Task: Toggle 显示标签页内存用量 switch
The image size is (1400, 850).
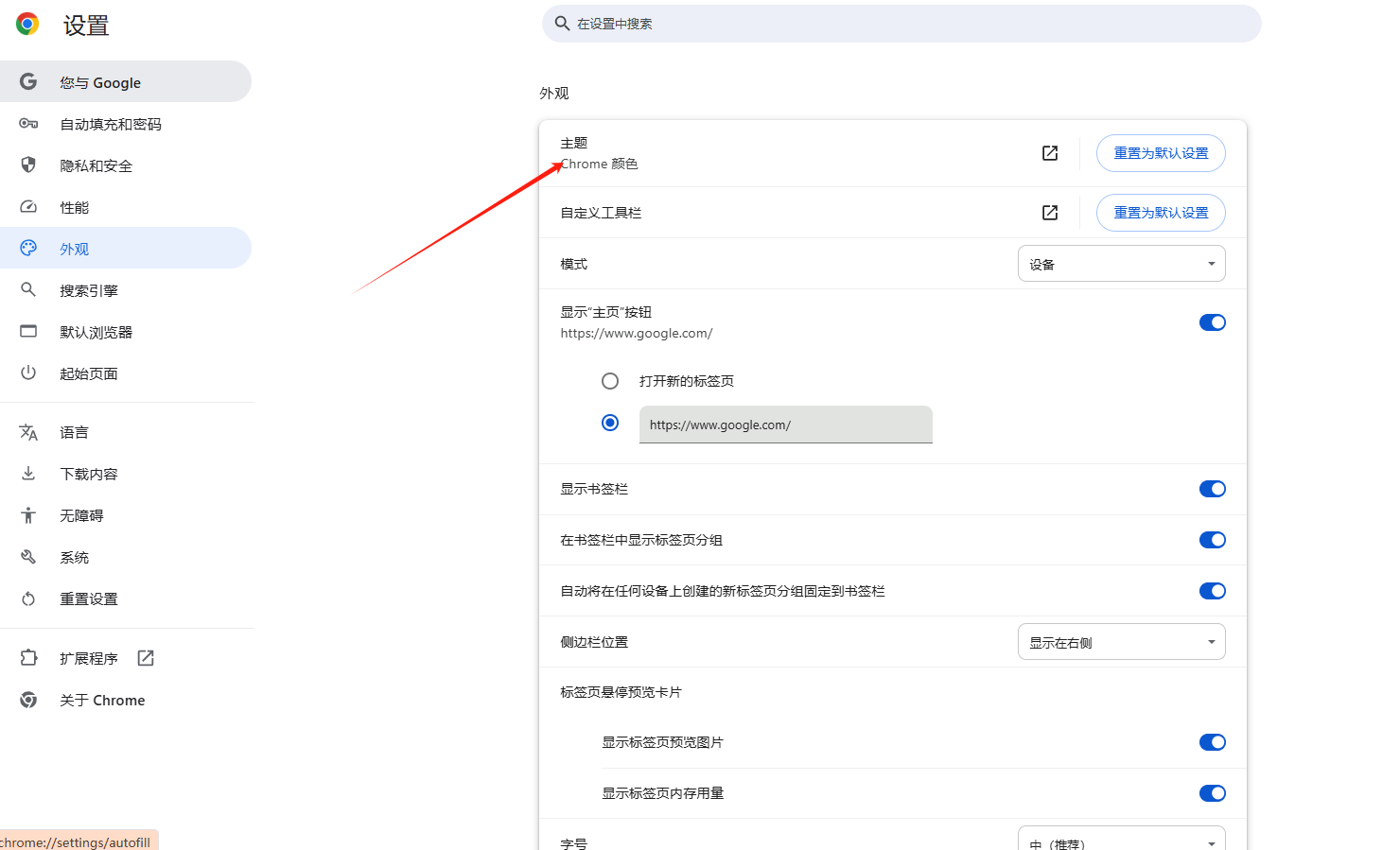Action: tap(1213, 793)
